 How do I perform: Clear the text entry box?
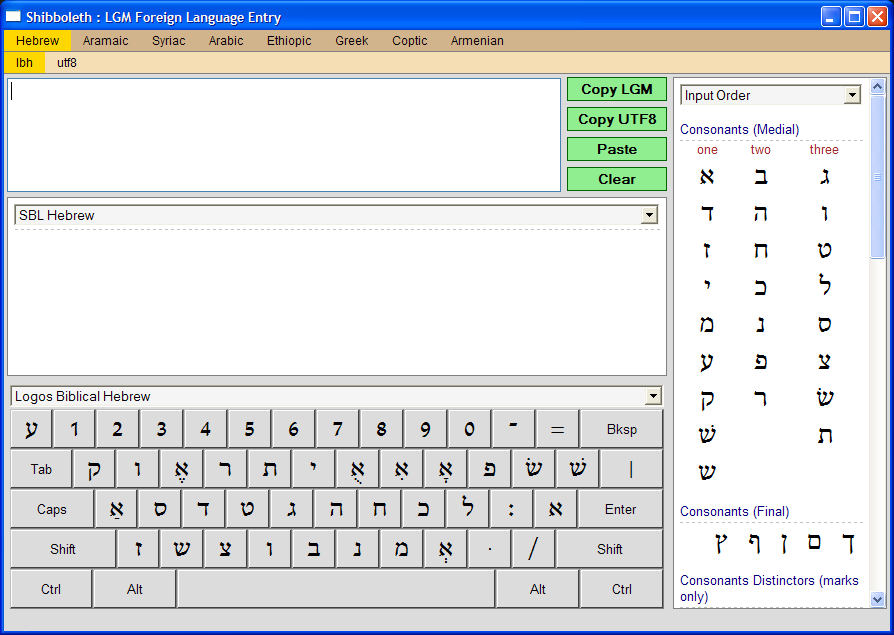(x=617, y=179)
